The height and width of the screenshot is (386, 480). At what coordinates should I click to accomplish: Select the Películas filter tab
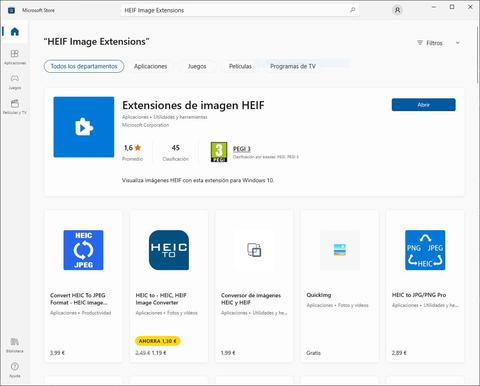(x=240, y=66)
